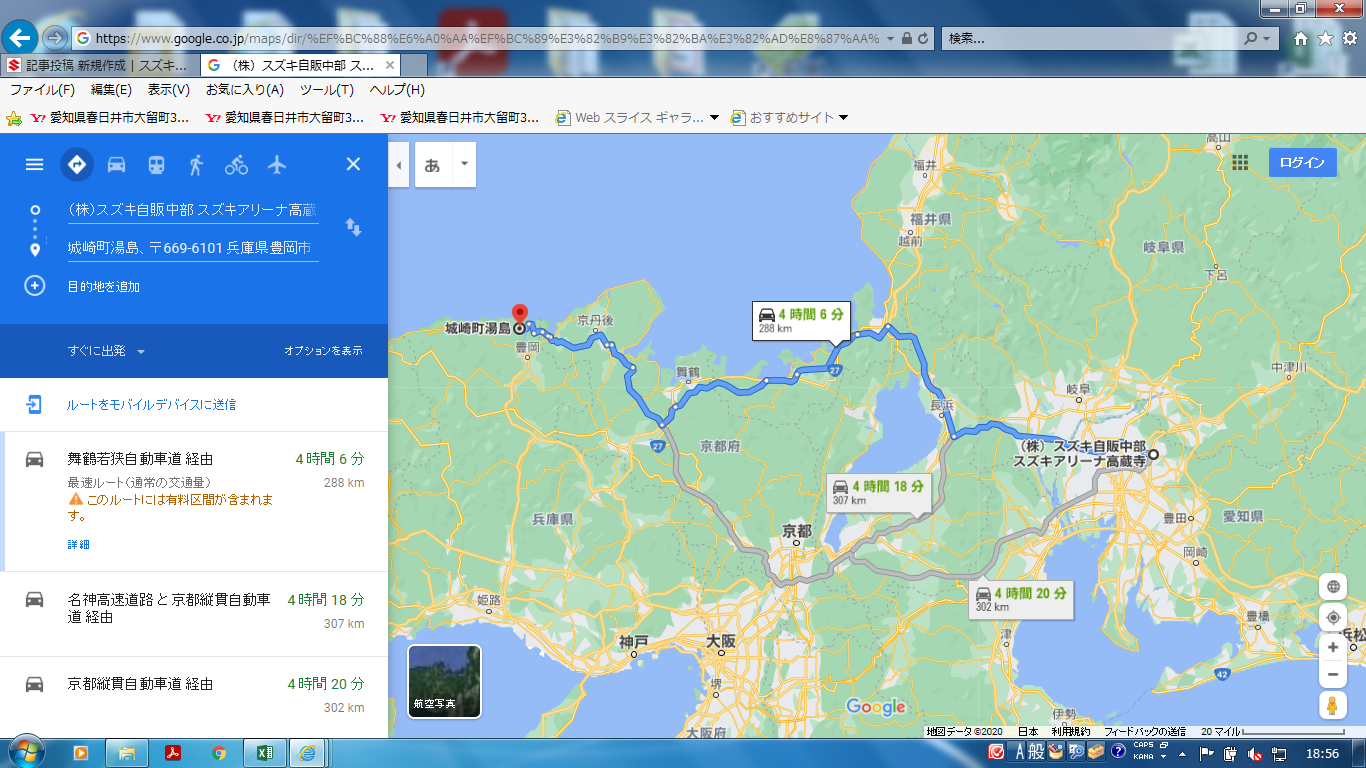Click the destination input field 城崎町湯島
Image resolution: width=1366 pixels, height=768 pixels.
(193, 247)
